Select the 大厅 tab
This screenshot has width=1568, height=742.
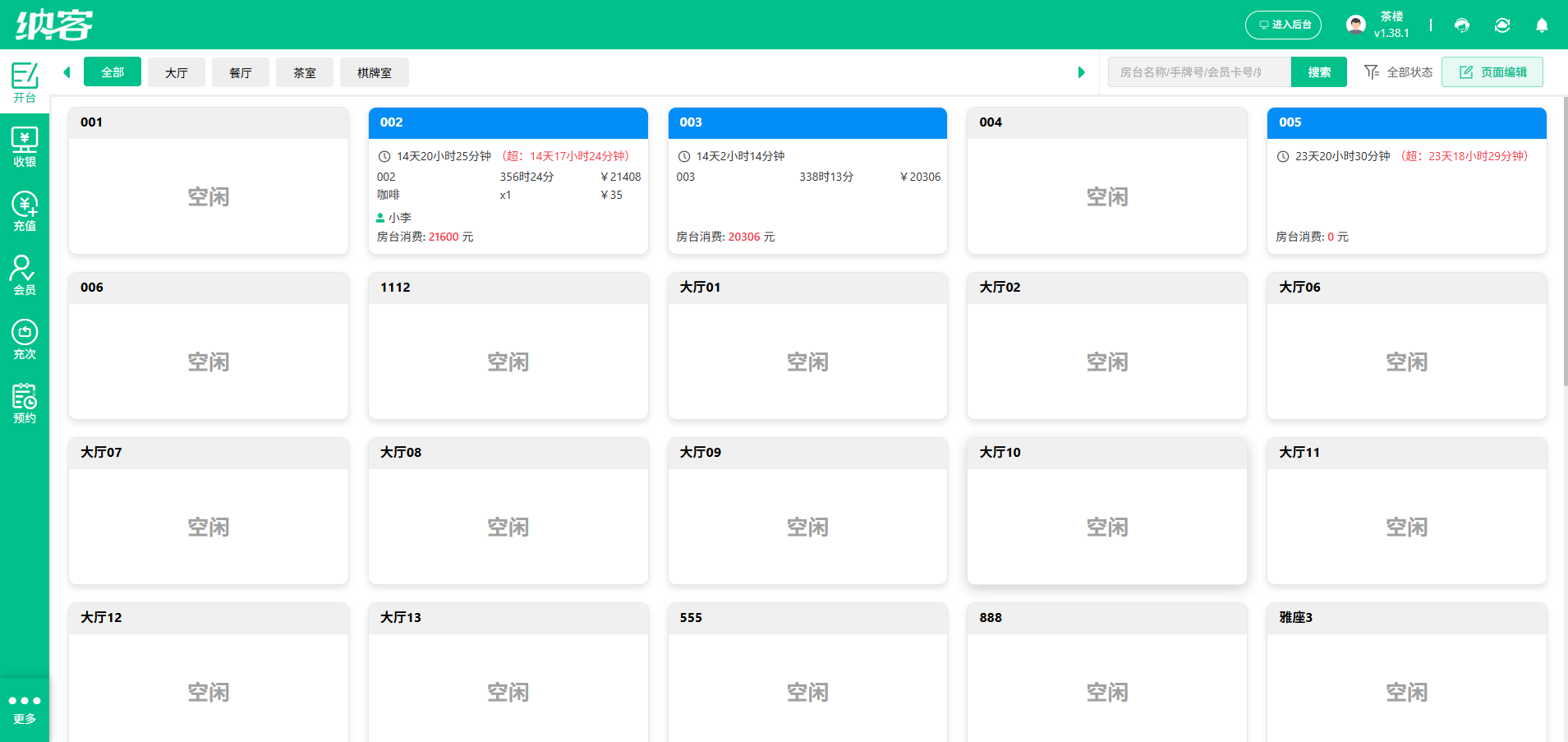coord(177,72)
